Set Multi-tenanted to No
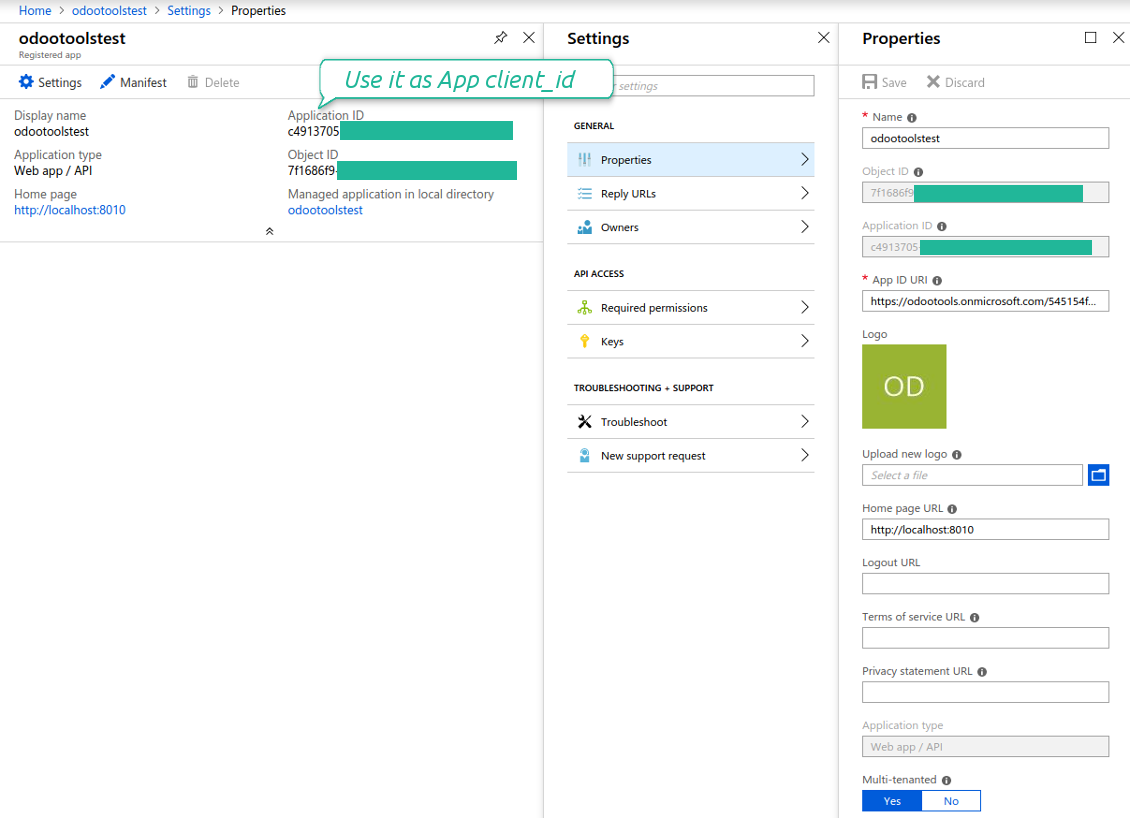Viewport: 1130px width, 818px height. 951,801
